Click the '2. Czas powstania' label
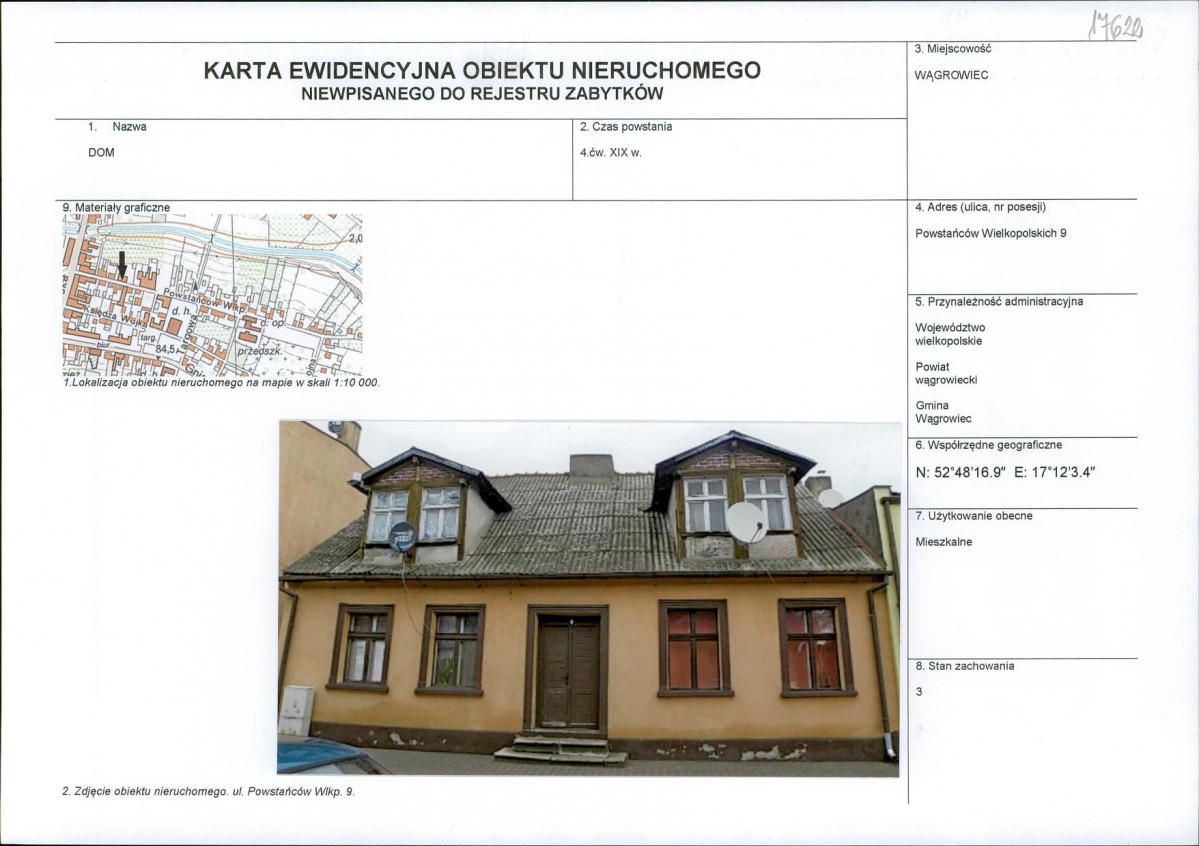The height and width of the screenshot is (846, 1199). 625,127
